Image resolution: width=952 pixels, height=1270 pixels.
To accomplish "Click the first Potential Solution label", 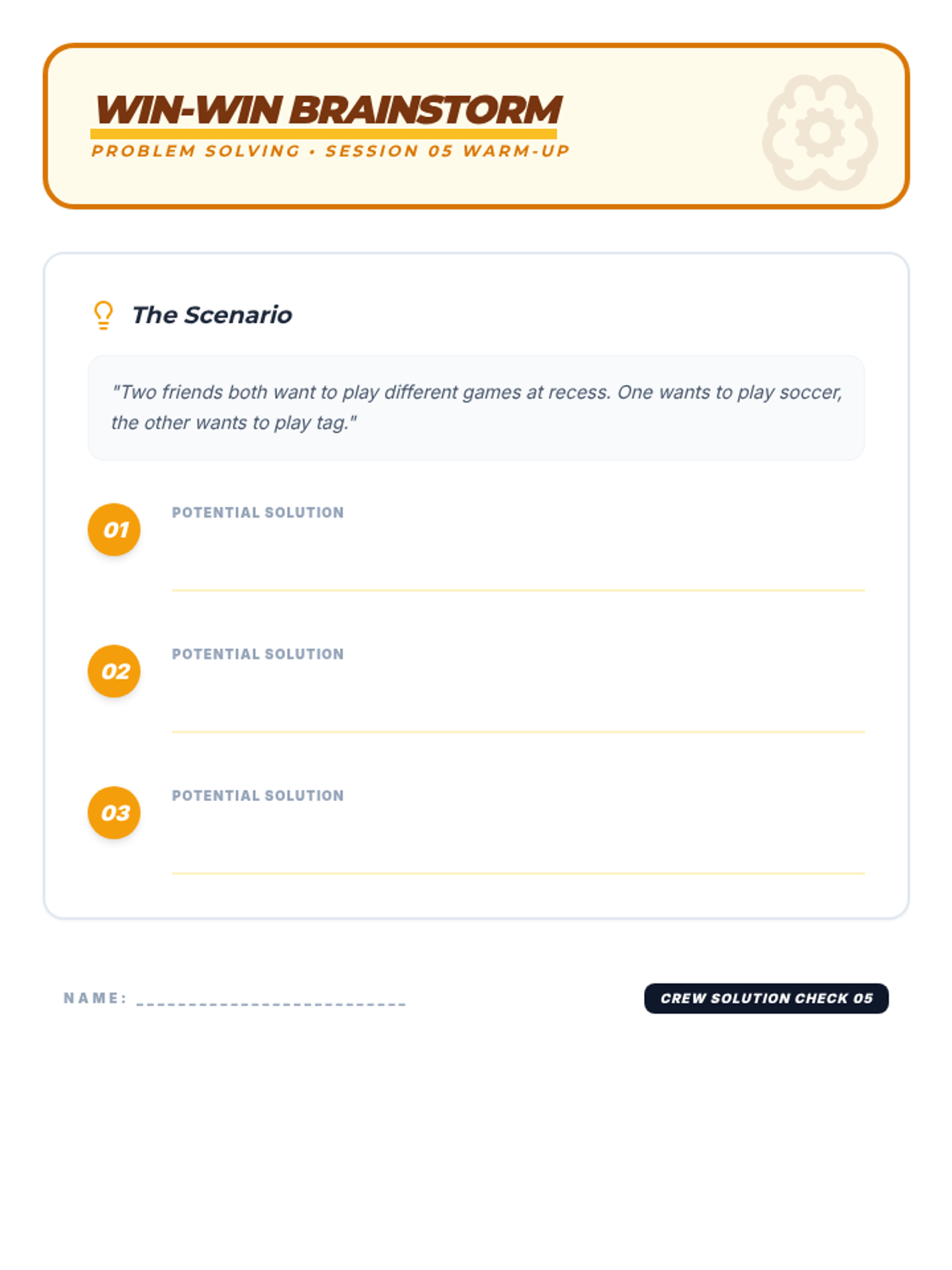I will (x=258, y=513).
